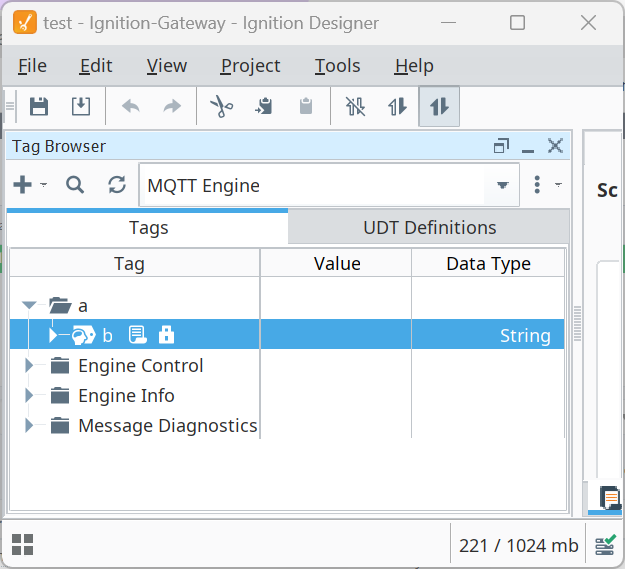Collapse folder a in tag tree
625x569 pixels.
[29, 305]
